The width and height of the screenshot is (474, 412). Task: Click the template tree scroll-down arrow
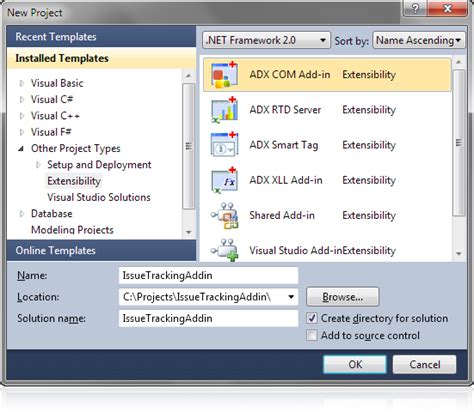189,232
